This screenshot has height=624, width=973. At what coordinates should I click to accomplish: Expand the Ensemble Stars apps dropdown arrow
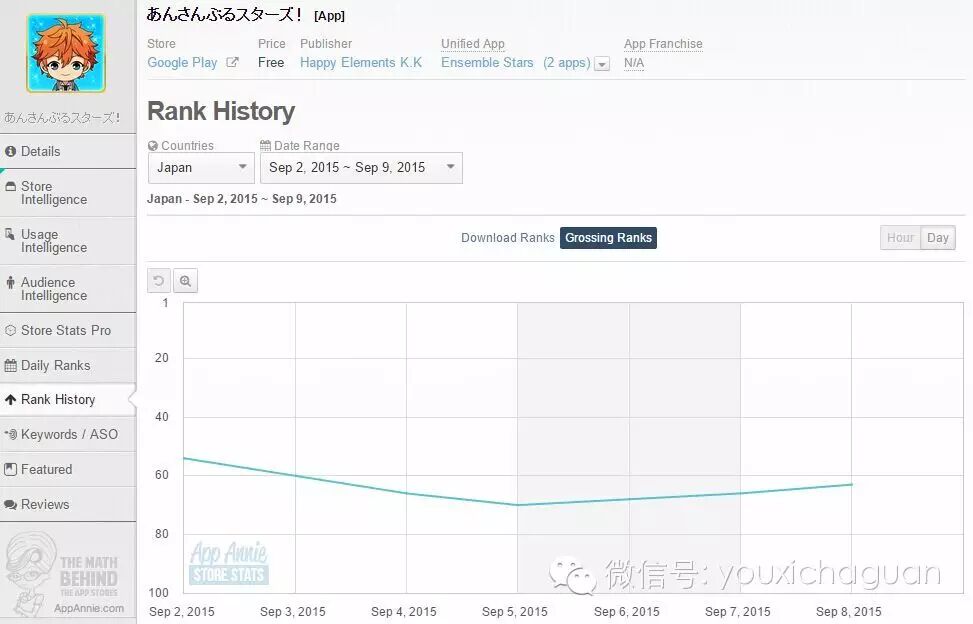coord(602,64)
